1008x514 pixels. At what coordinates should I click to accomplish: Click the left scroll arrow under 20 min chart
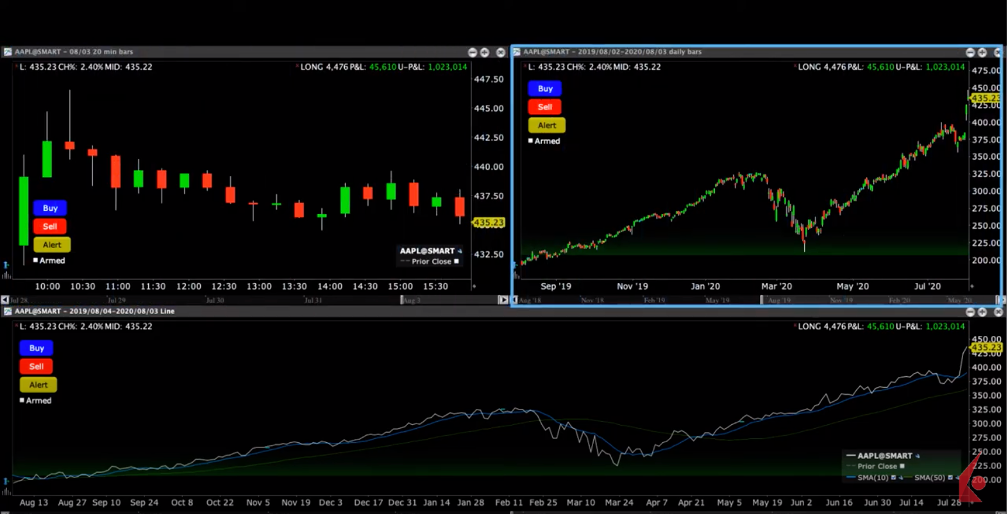[x=6, y=299]
